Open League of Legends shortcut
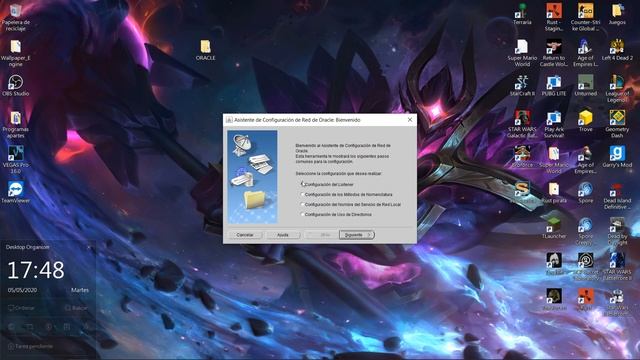The height and width of the screenshot is (360, 640). (x=617, y=89)
